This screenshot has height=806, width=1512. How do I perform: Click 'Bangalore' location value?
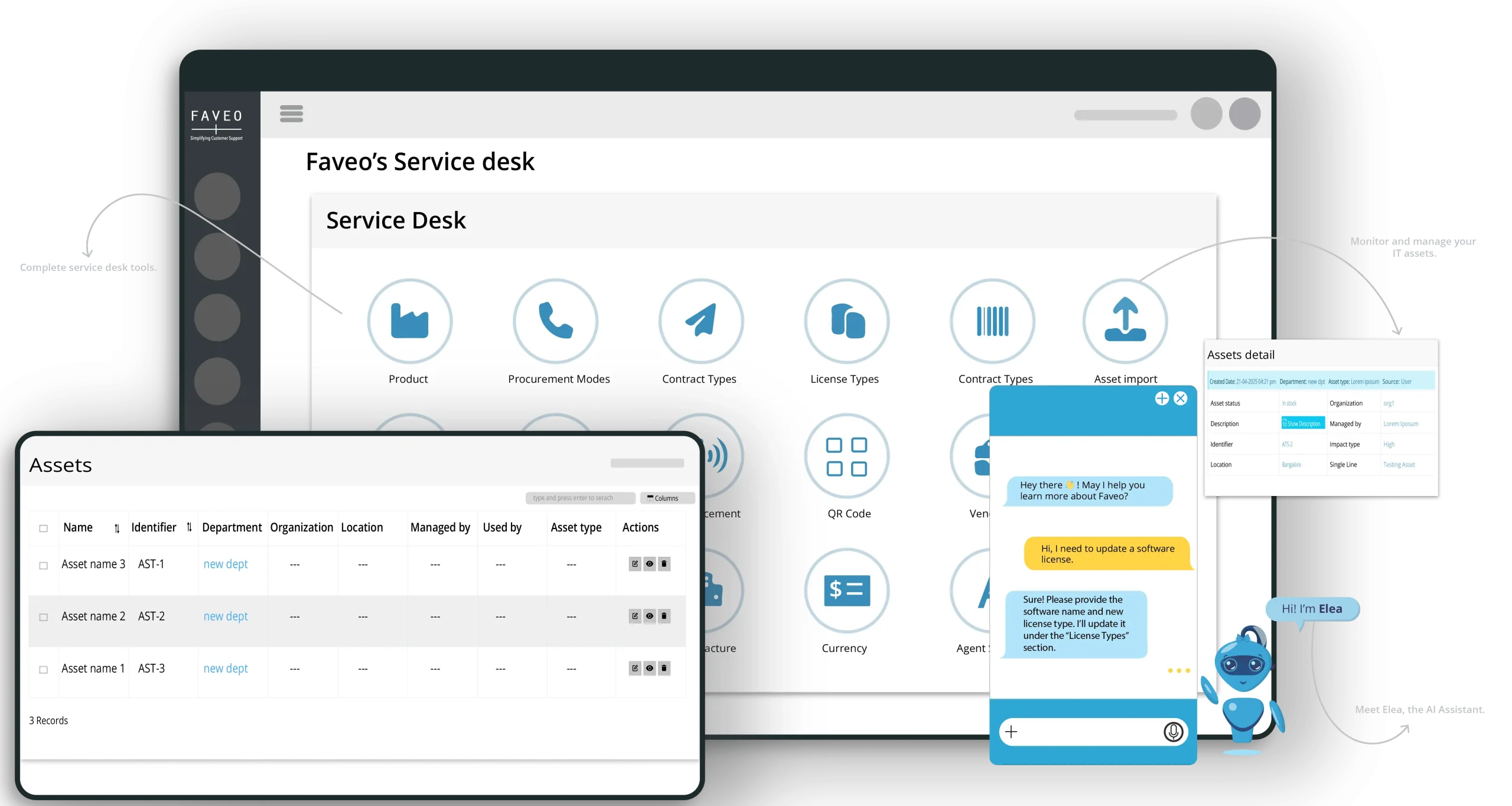coord(1292,465)
